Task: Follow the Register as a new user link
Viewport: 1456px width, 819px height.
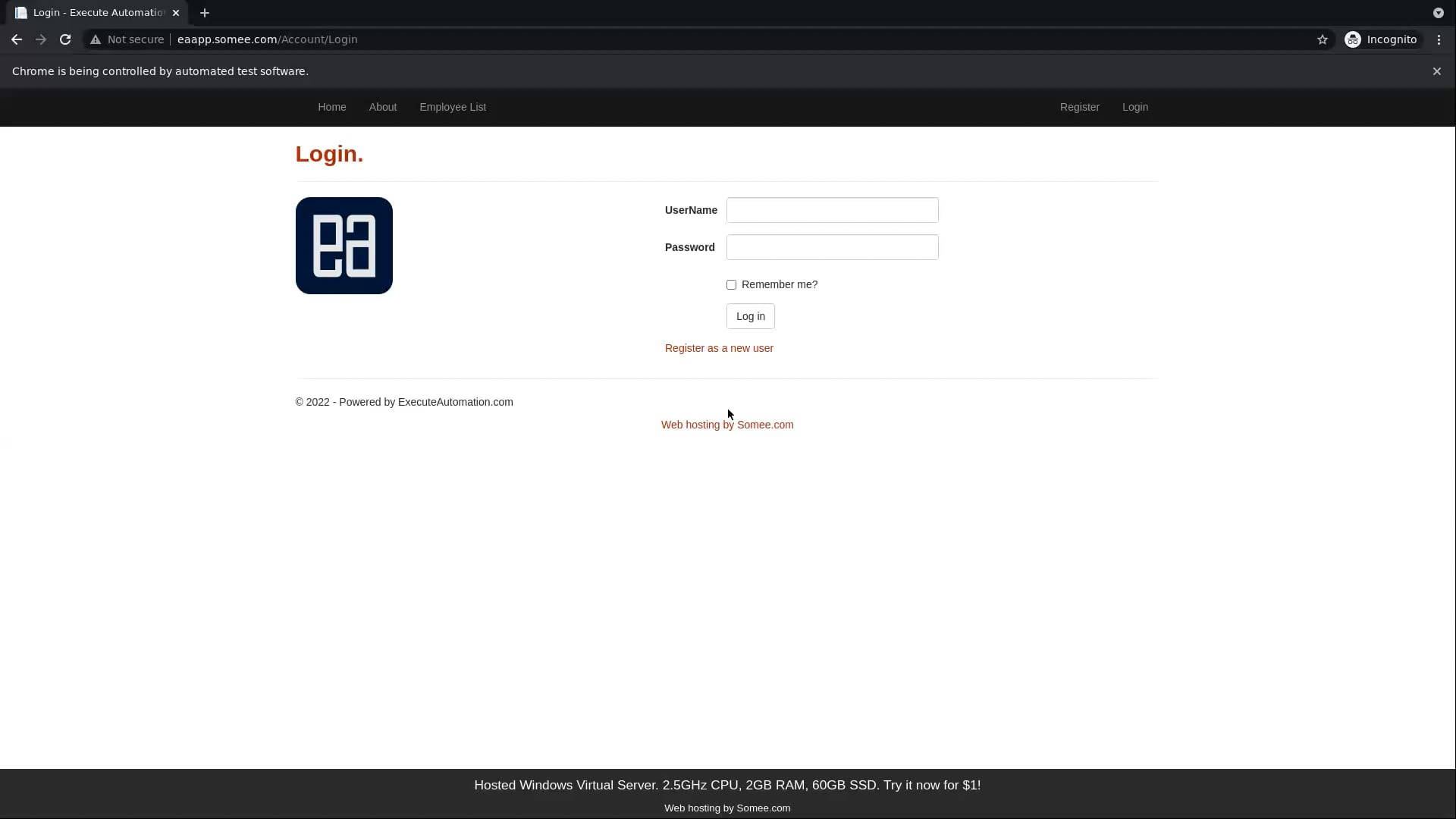Action: [719, 348]
